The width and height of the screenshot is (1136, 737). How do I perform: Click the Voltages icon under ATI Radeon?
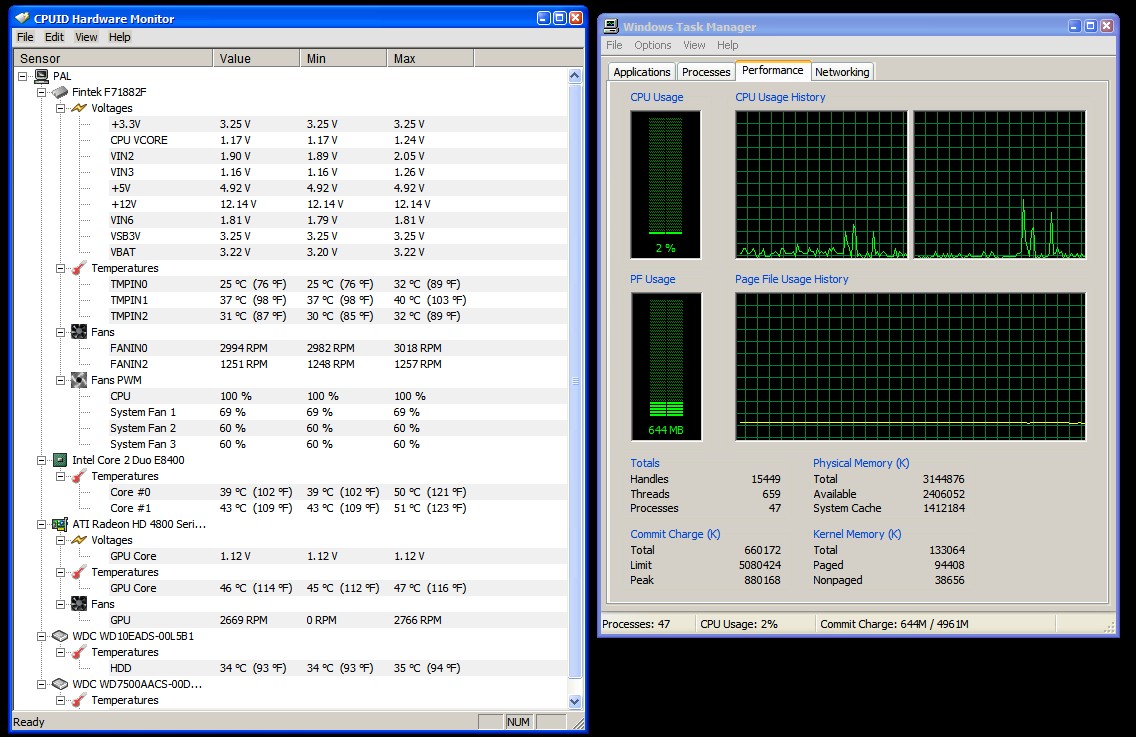(x=79, y=540)
